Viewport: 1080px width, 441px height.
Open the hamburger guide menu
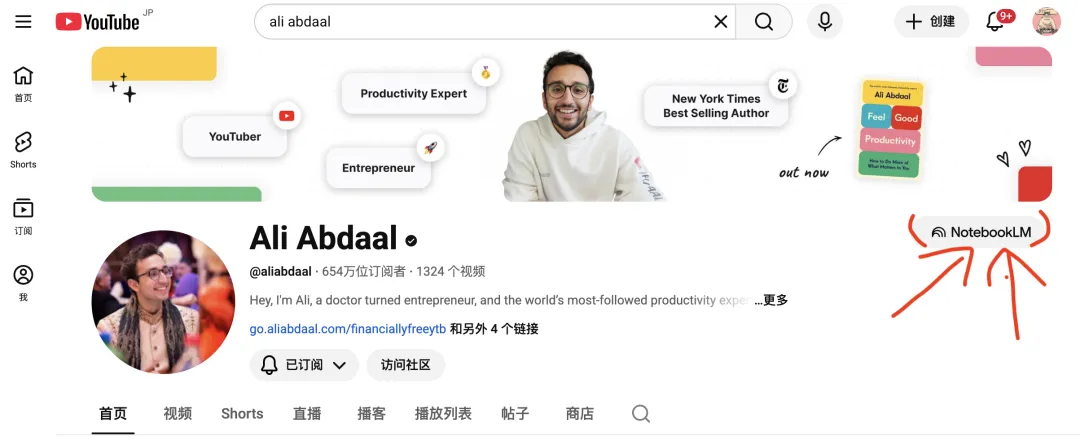pos(23,21)
